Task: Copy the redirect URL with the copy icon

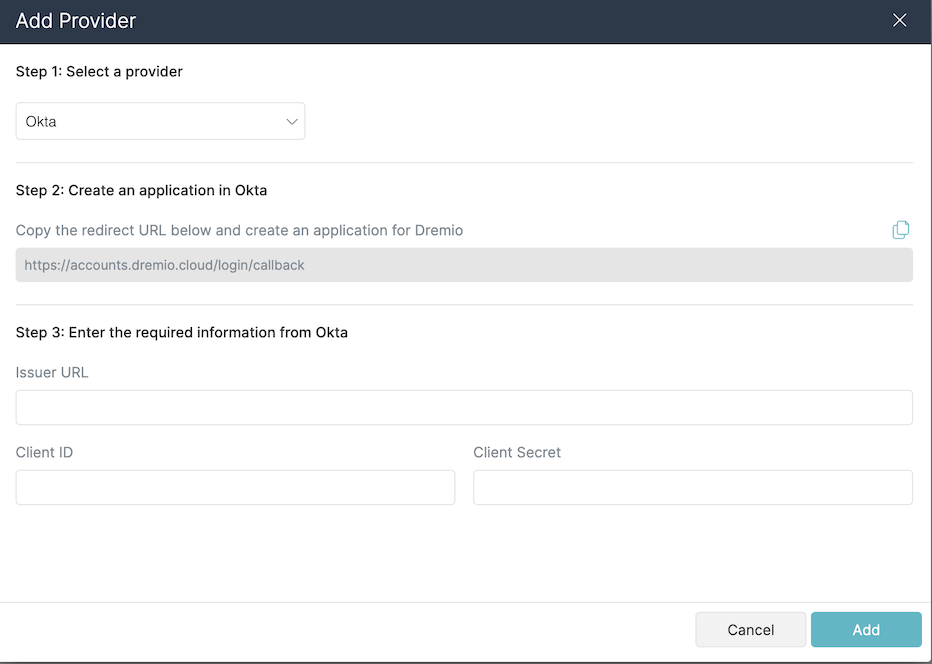Action: (x=900, y=230)
